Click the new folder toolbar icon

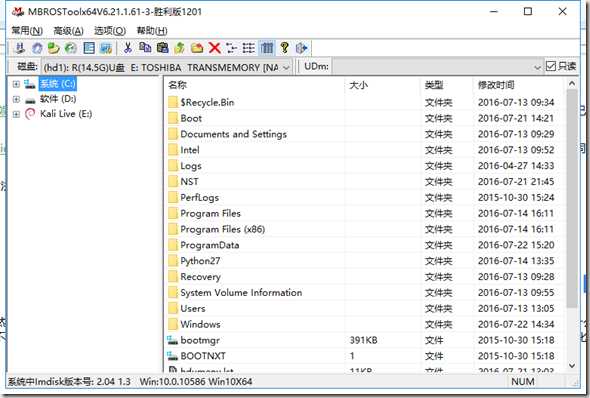pos(197,48)
